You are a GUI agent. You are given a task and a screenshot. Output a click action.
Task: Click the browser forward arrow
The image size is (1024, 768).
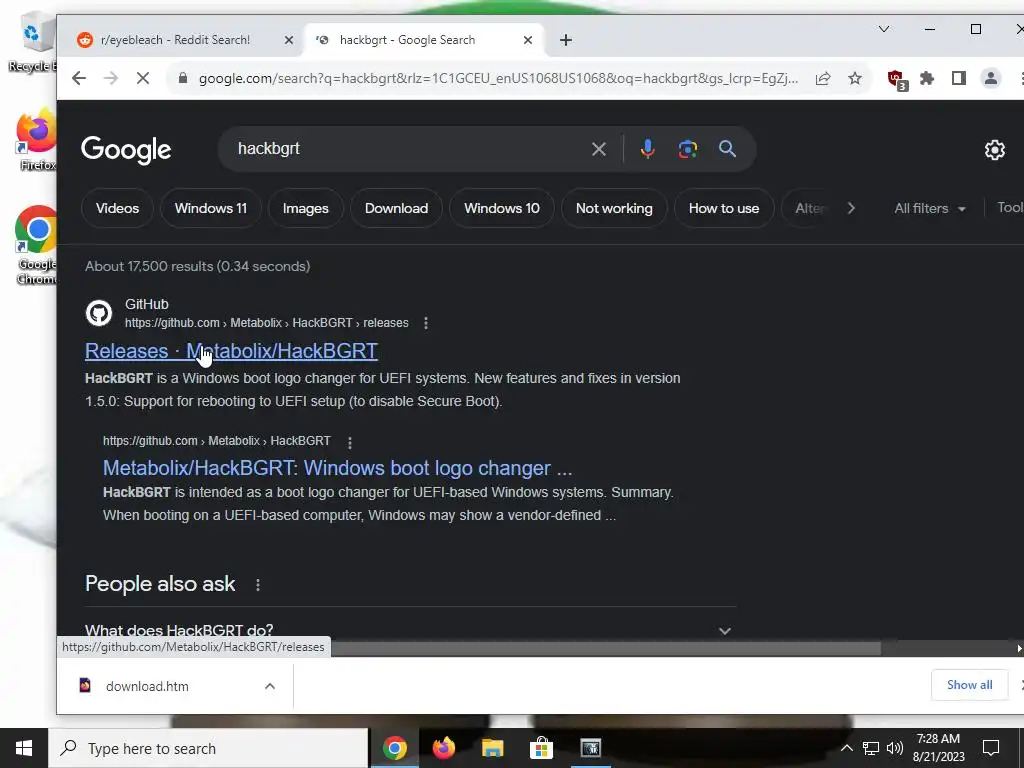pyautogui.click(x=111, y=78)
